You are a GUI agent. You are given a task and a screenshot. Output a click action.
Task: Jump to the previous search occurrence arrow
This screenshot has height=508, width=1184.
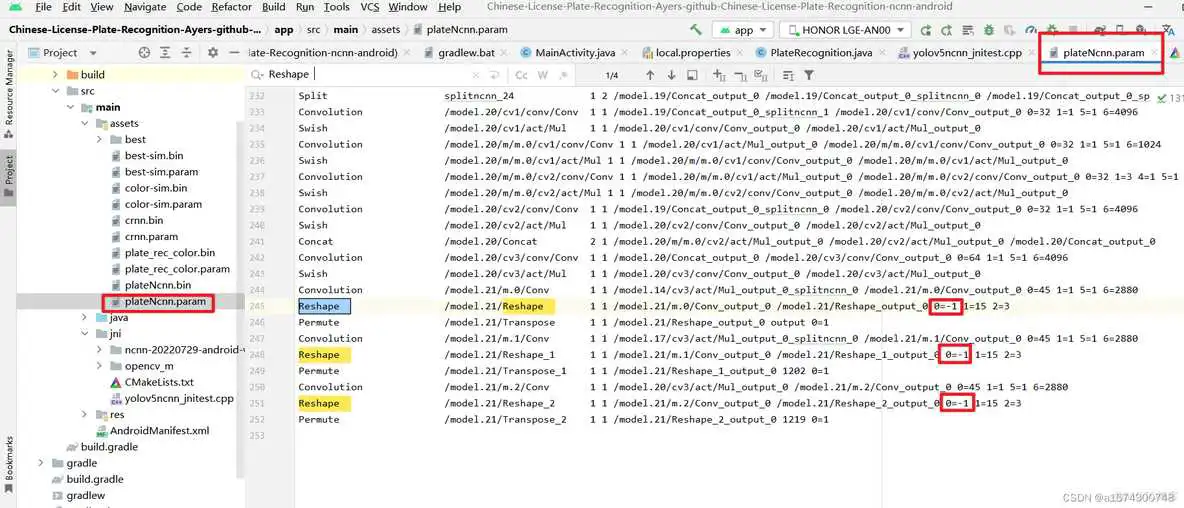click(x=650, y=75)
